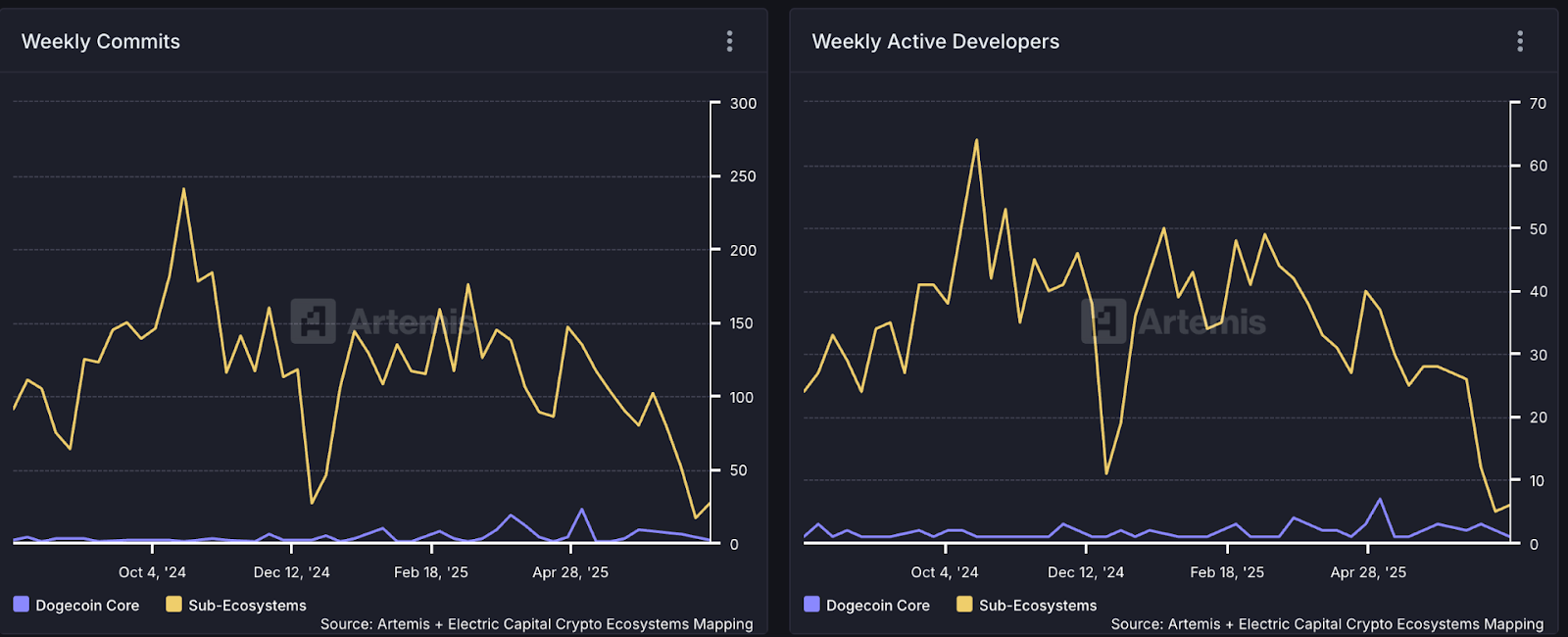This screenshot has width=1568, height=637.
Task: Click the lowest mid-chart dip in Weekly Commits
Action: coord(312,503)
